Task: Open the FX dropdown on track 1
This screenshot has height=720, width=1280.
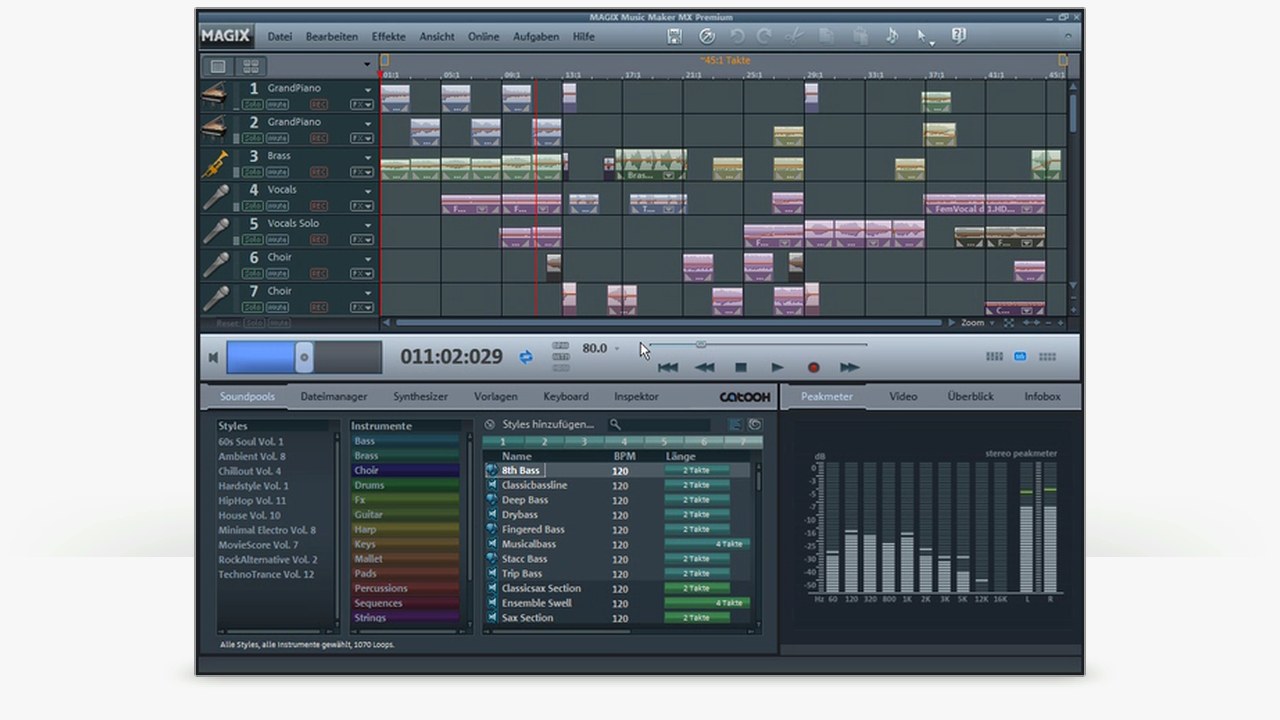Action: (x=361, y=104)
